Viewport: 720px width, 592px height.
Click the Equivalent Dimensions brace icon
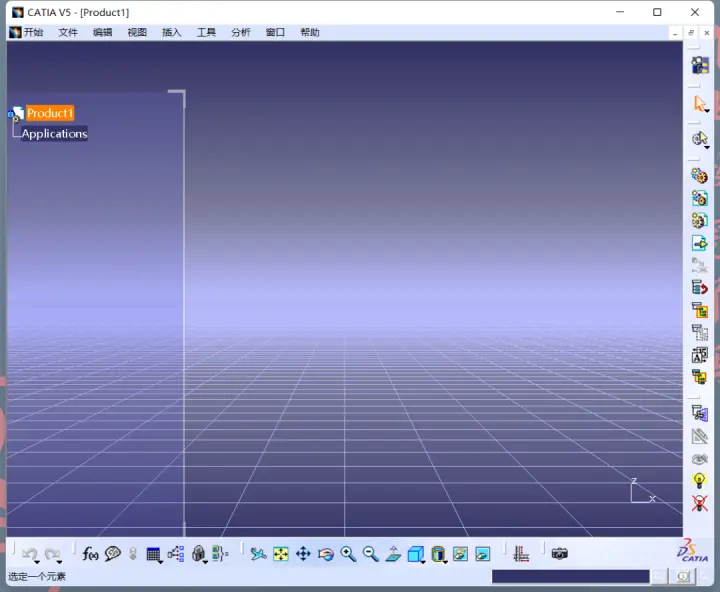220,554
